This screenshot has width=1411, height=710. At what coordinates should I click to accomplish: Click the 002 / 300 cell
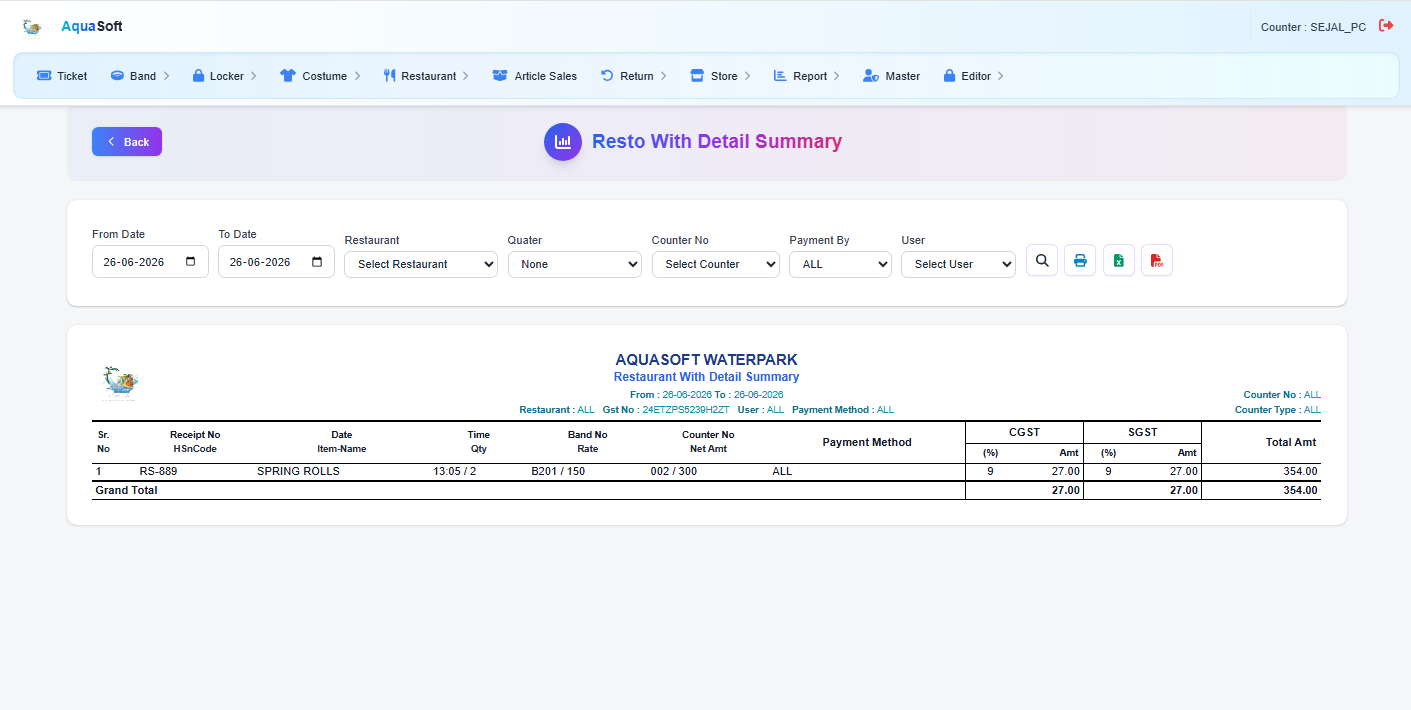tap(674, 471)
